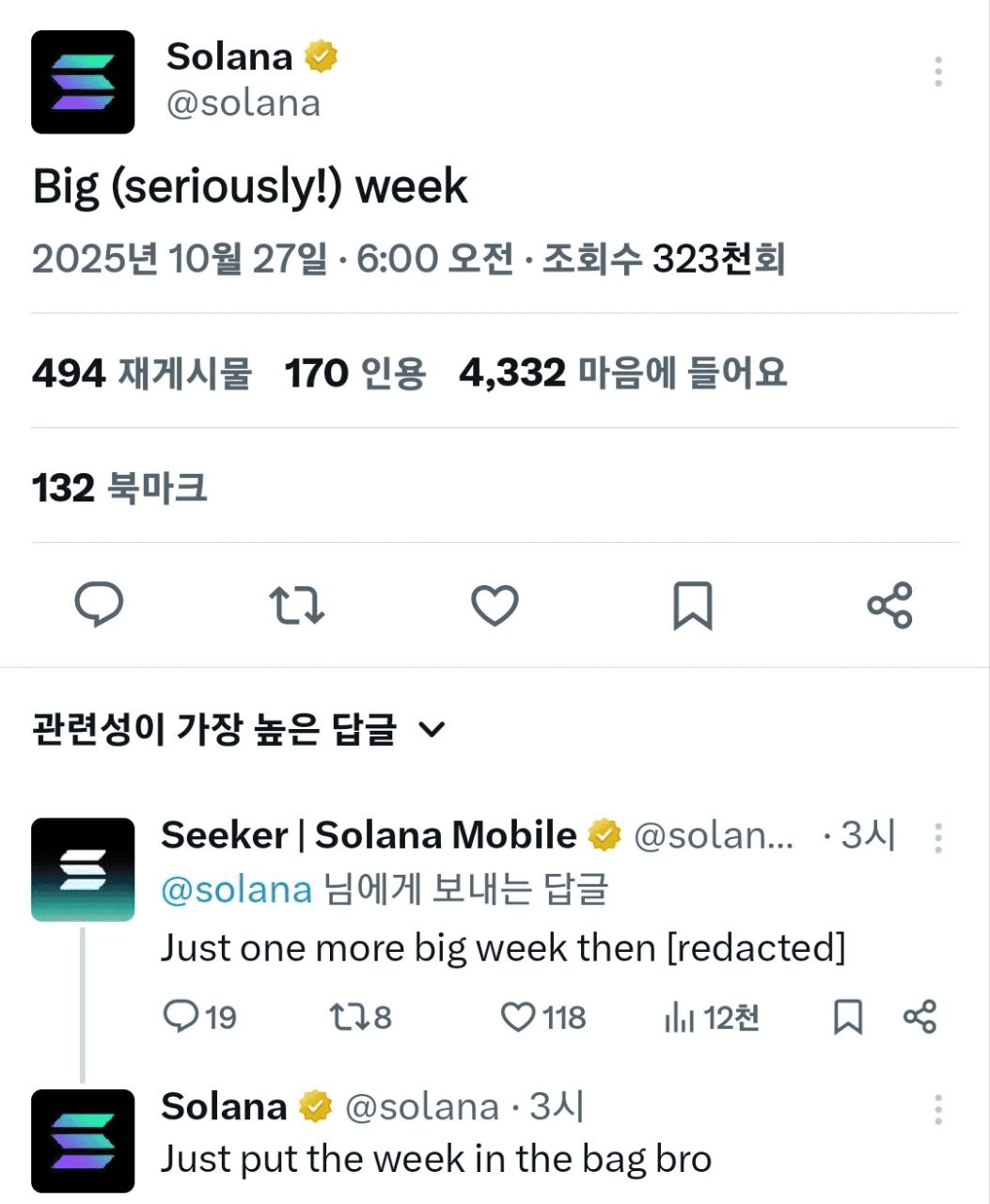View the 494 reposts list
990x1204 pixels.
tap(142, 373)
